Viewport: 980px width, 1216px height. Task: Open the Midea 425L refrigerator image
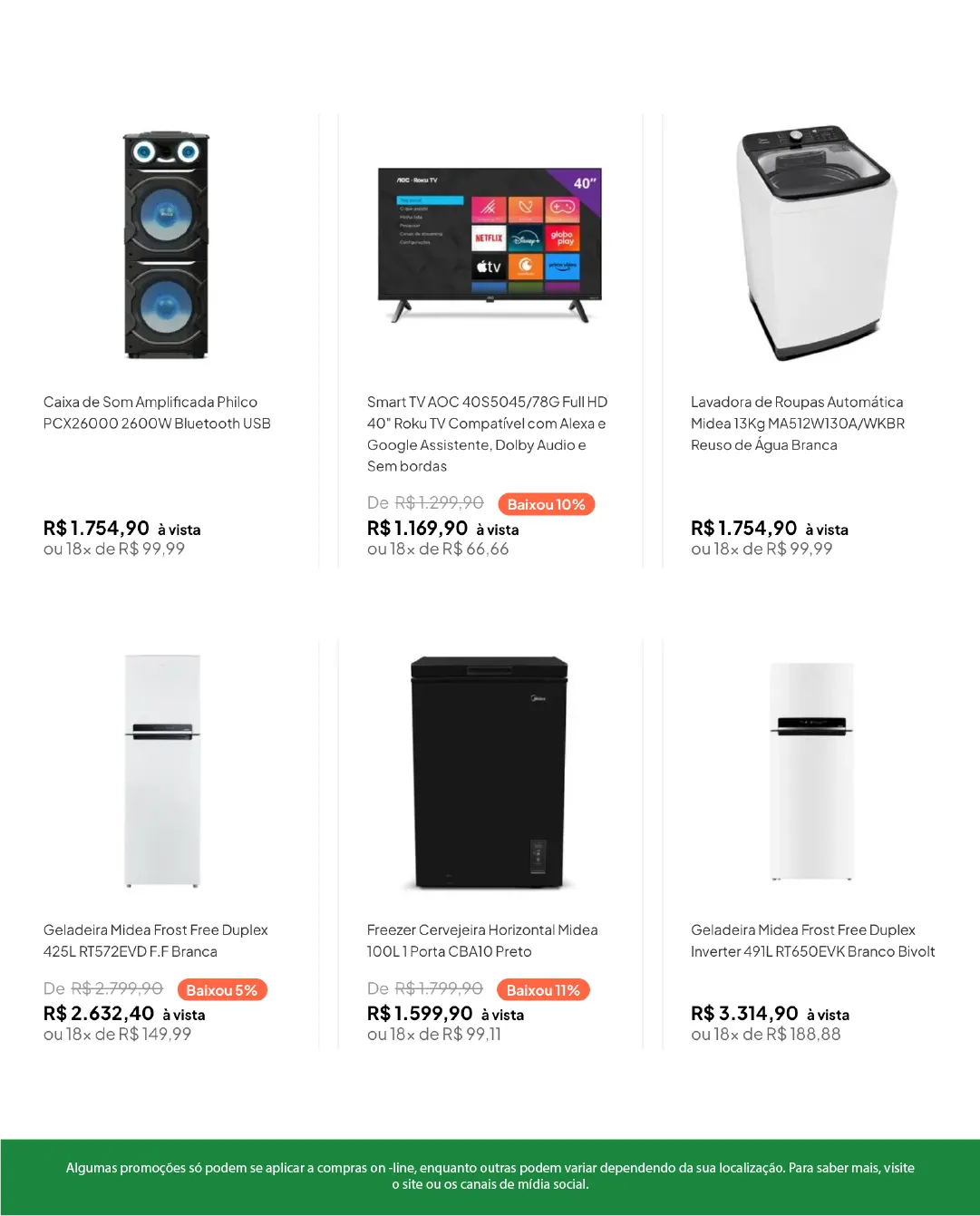[163, 770]
